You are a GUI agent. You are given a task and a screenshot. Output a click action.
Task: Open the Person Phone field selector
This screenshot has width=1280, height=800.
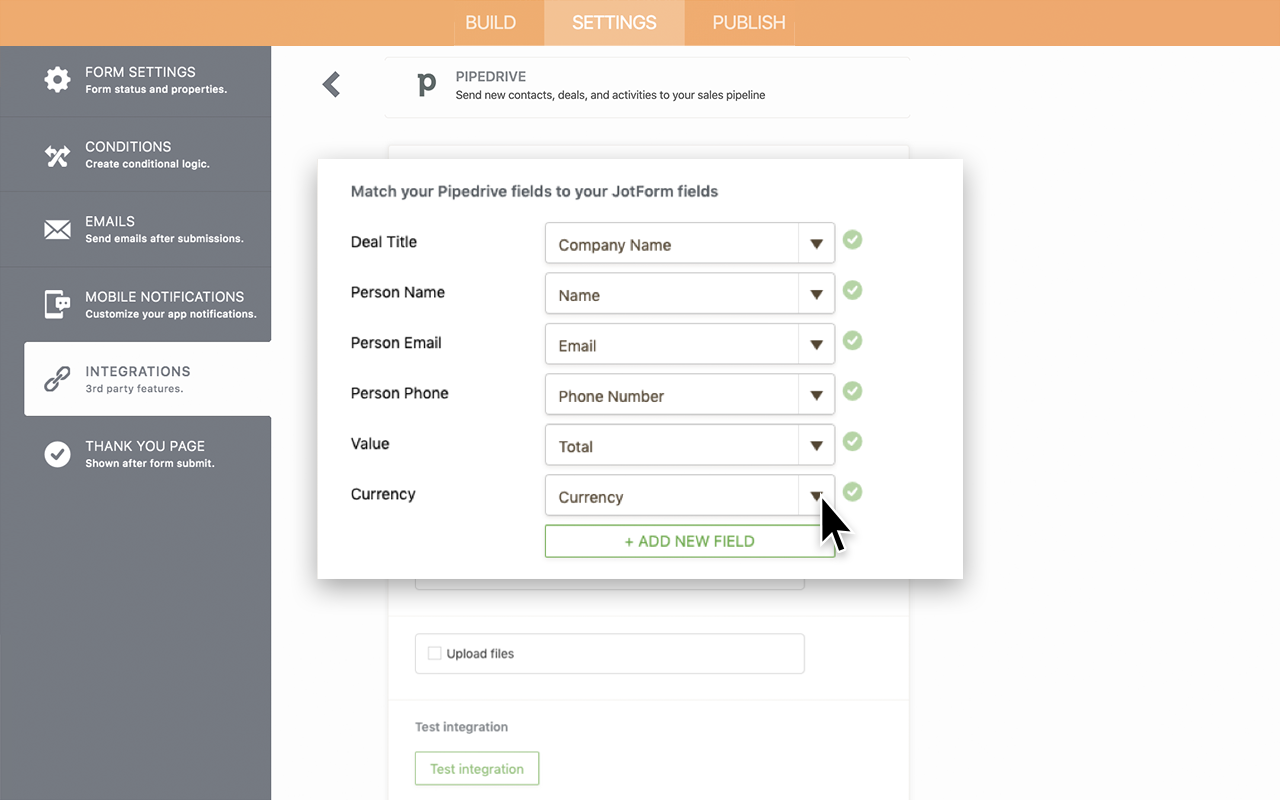pyautogui.click(x=689, y=396)
